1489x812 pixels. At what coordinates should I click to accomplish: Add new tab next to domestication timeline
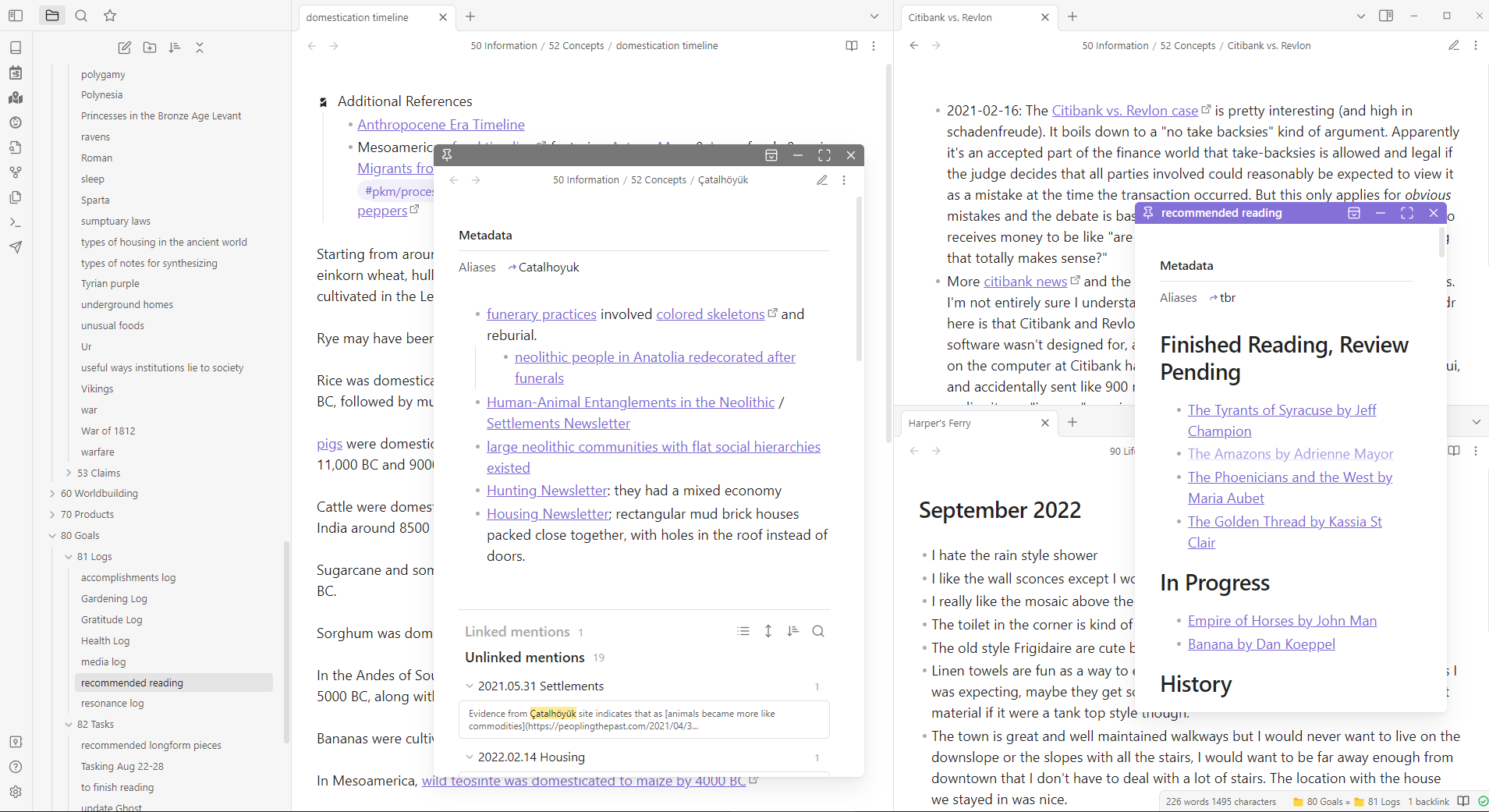[x=470, y=16]
